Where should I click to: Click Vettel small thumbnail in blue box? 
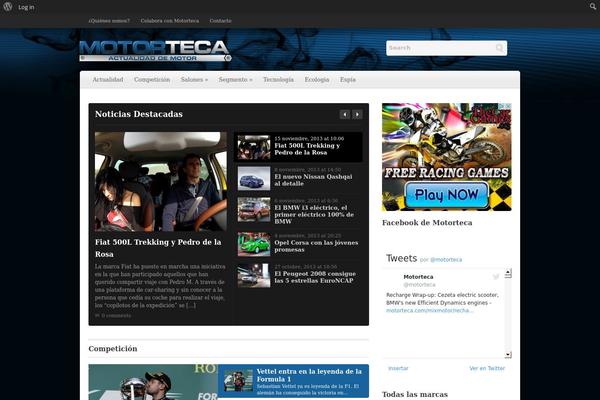pos(238,380)
